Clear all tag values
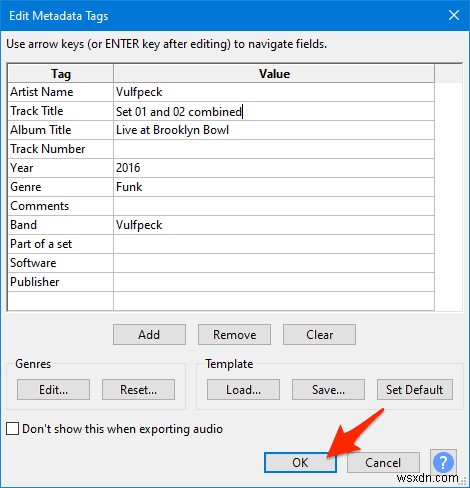 319,334
